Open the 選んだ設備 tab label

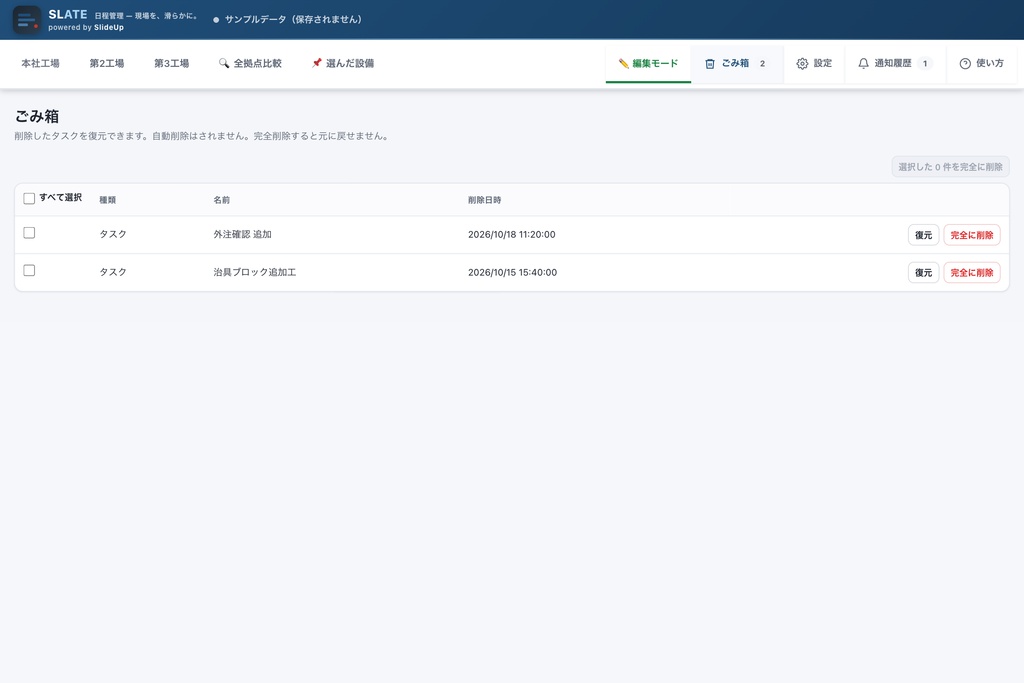tap(350, 63)
